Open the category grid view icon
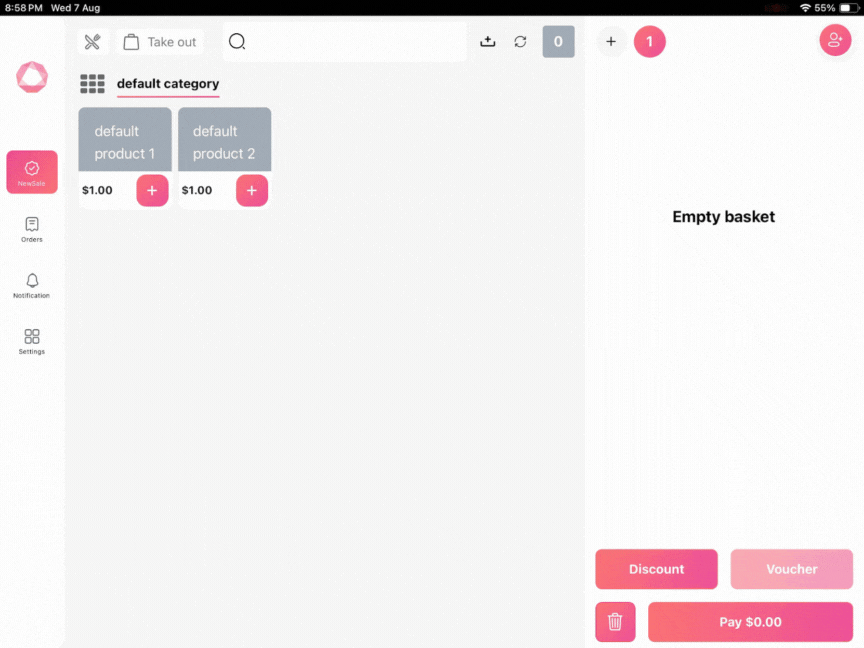864x648 pixels. pos(92,84)
